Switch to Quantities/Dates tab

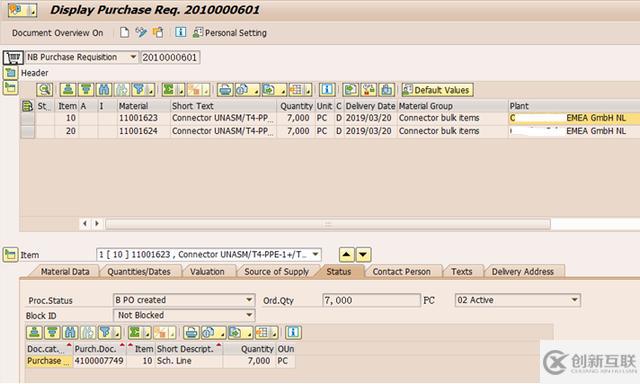[139, 272]
